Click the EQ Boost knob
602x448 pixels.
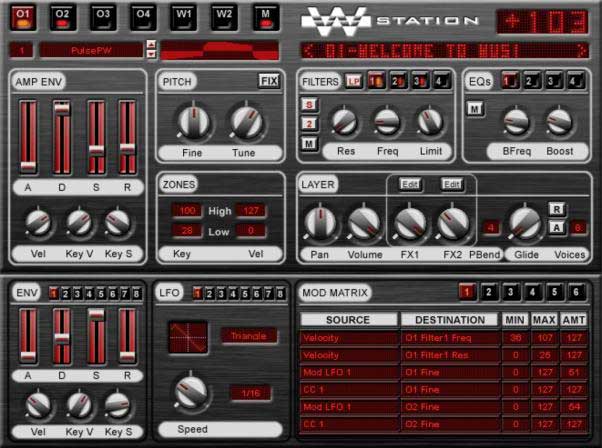(x=559, y=122)
